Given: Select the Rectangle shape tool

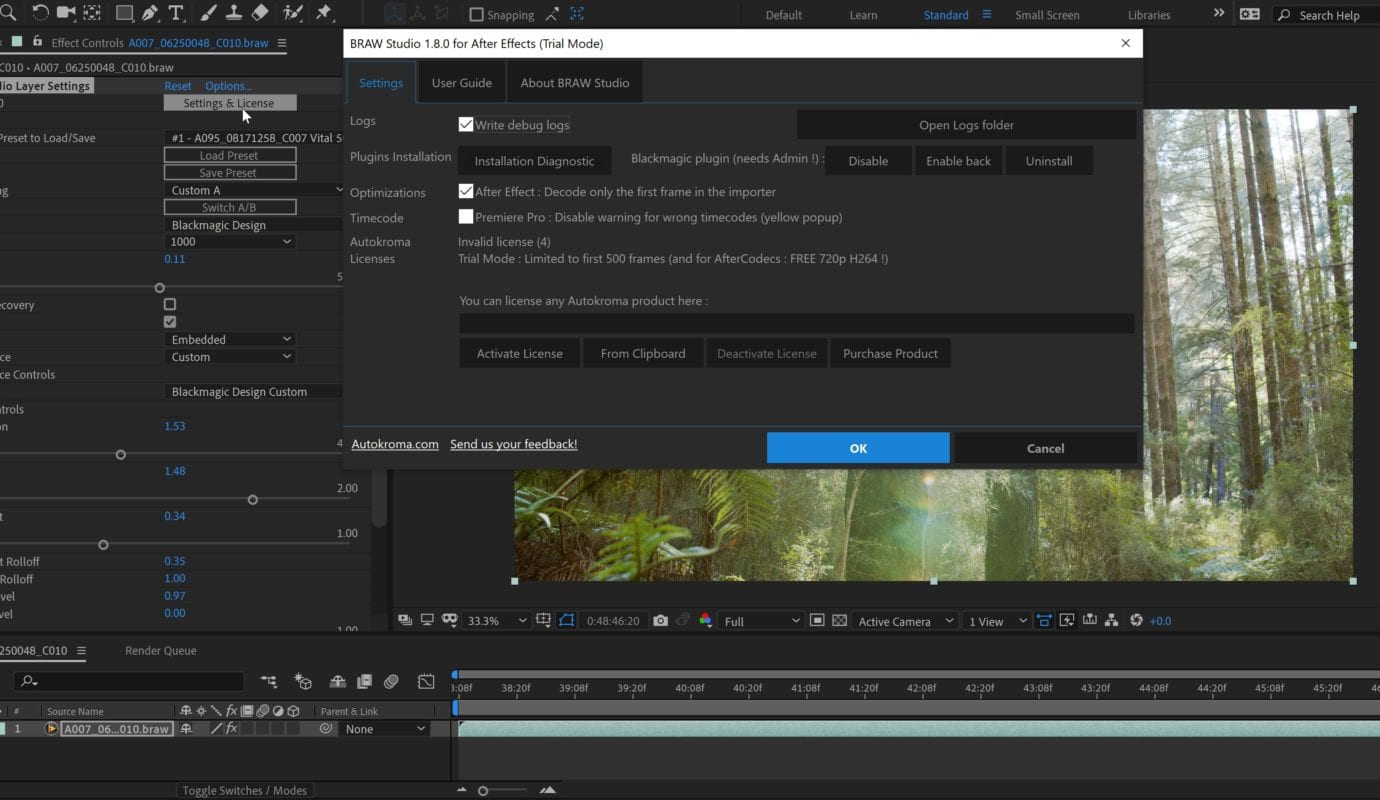Looking at the screenshot, I should [x=124, y=13].
